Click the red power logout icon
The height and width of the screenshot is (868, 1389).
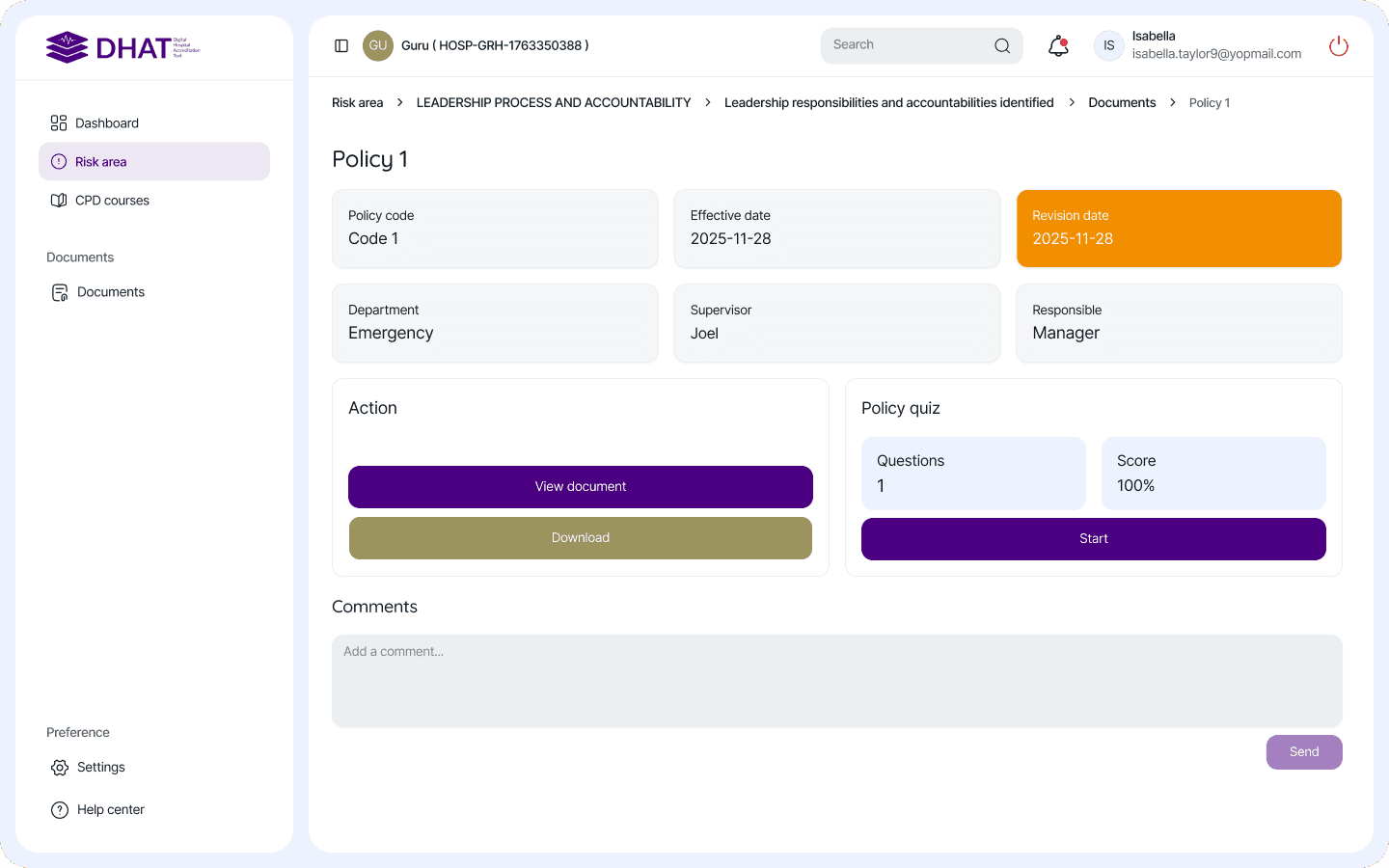1338,45
